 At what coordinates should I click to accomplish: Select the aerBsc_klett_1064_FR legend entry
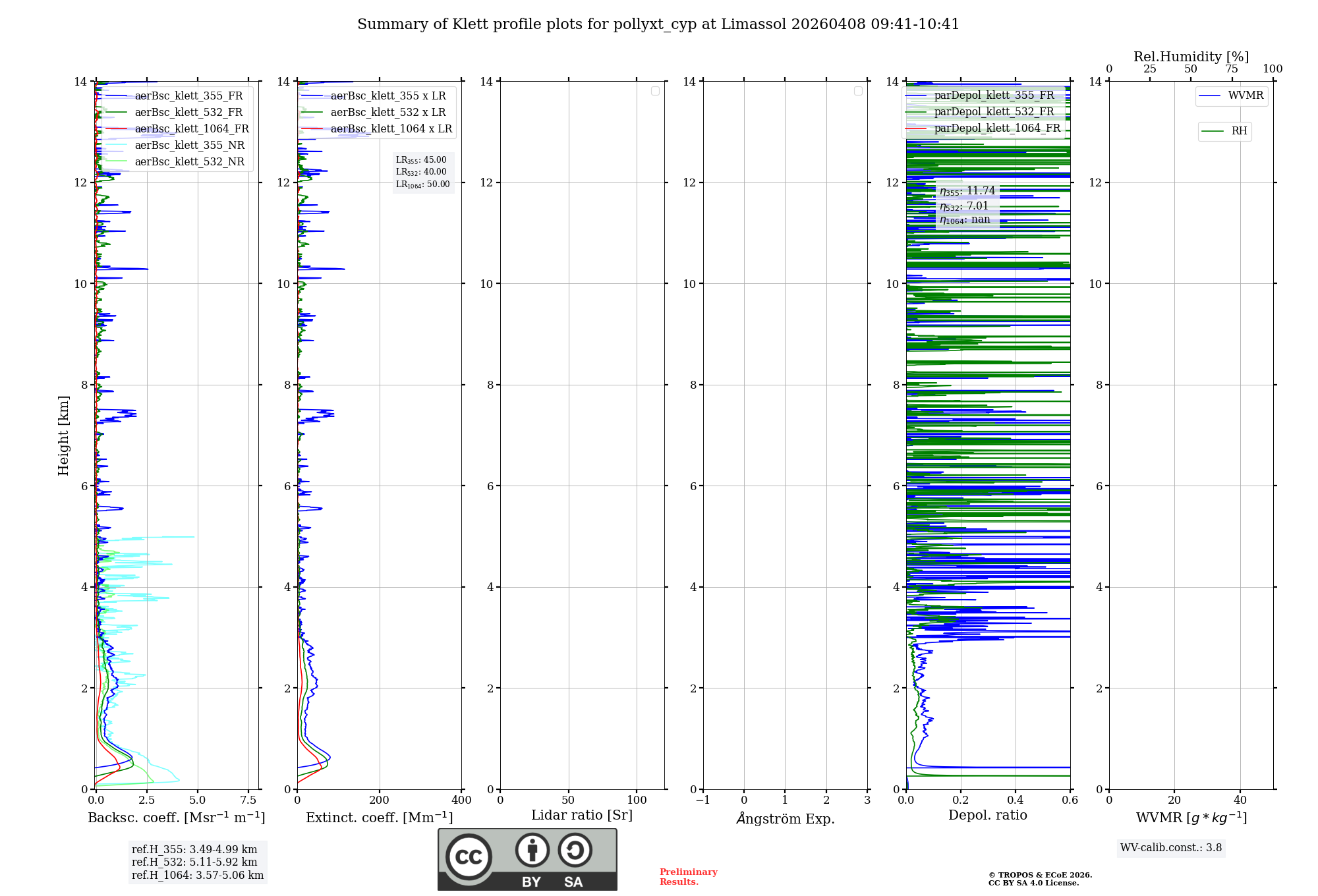[191, 129]
